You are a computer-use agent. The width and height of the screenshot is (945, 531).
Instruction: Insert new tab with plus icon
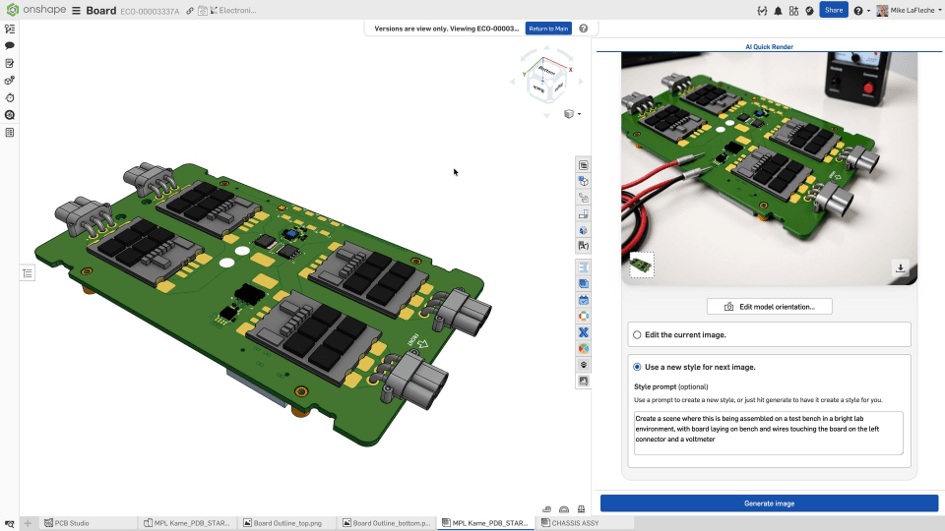click(28, 523)
